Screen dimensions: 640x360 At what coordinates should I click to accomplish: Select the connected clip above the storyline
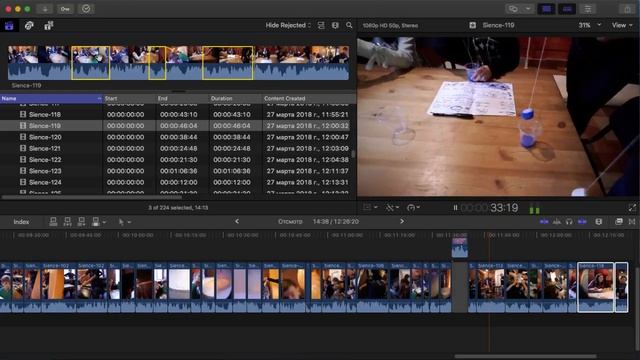[x=460, y=248]
